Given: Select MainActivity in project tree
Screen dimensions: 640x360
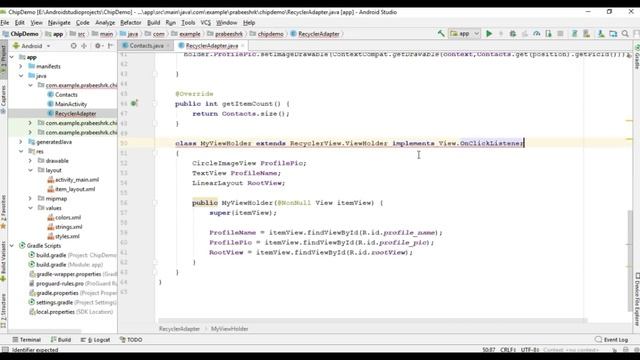Looking at the screenshot, I should (71, 104).
